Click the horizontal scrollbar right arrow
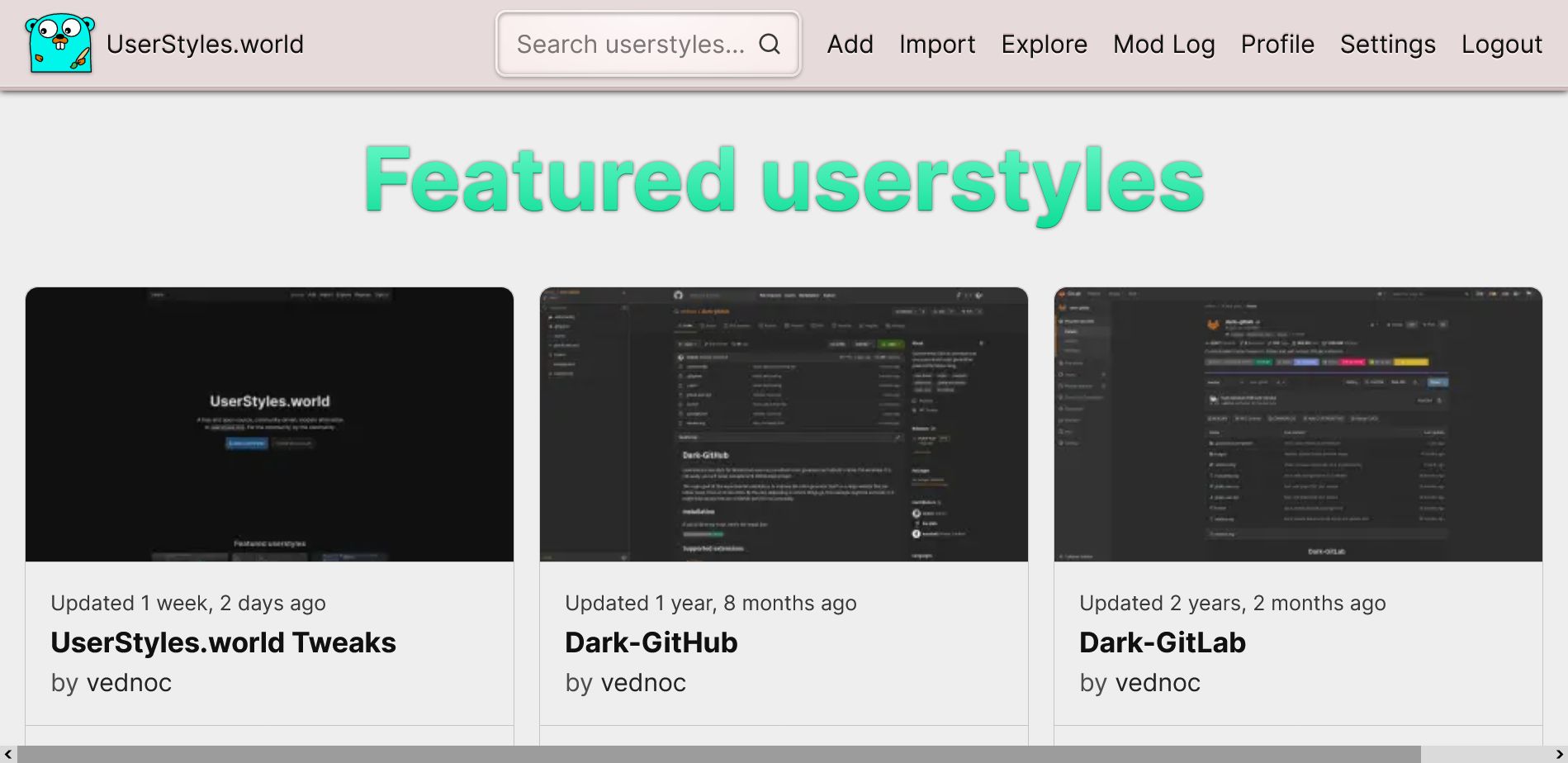1568x763 pixels. coord(1559,755)
